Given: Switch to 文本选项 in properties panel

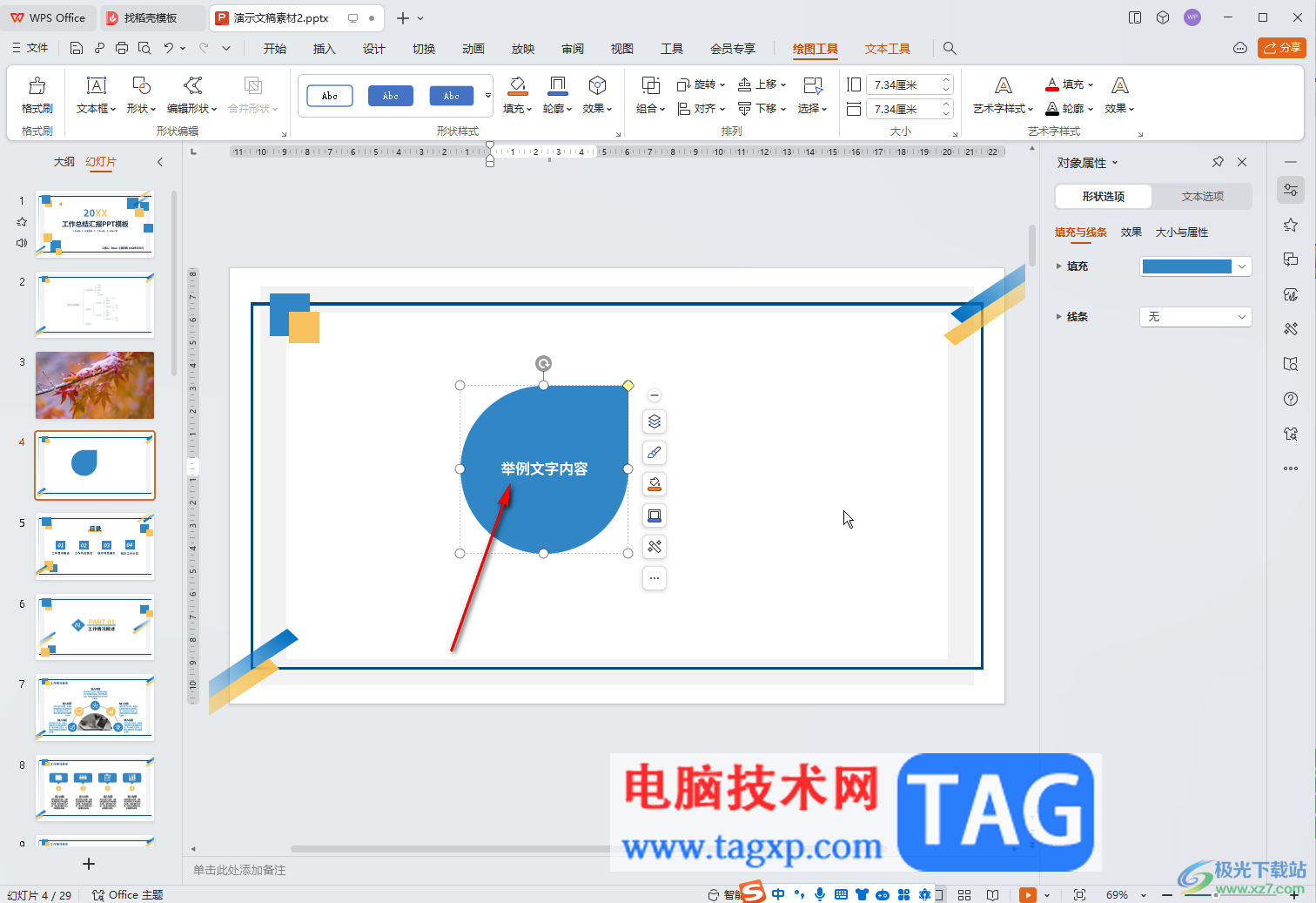Looking at the screenshot, I should tap(1202, 197).
